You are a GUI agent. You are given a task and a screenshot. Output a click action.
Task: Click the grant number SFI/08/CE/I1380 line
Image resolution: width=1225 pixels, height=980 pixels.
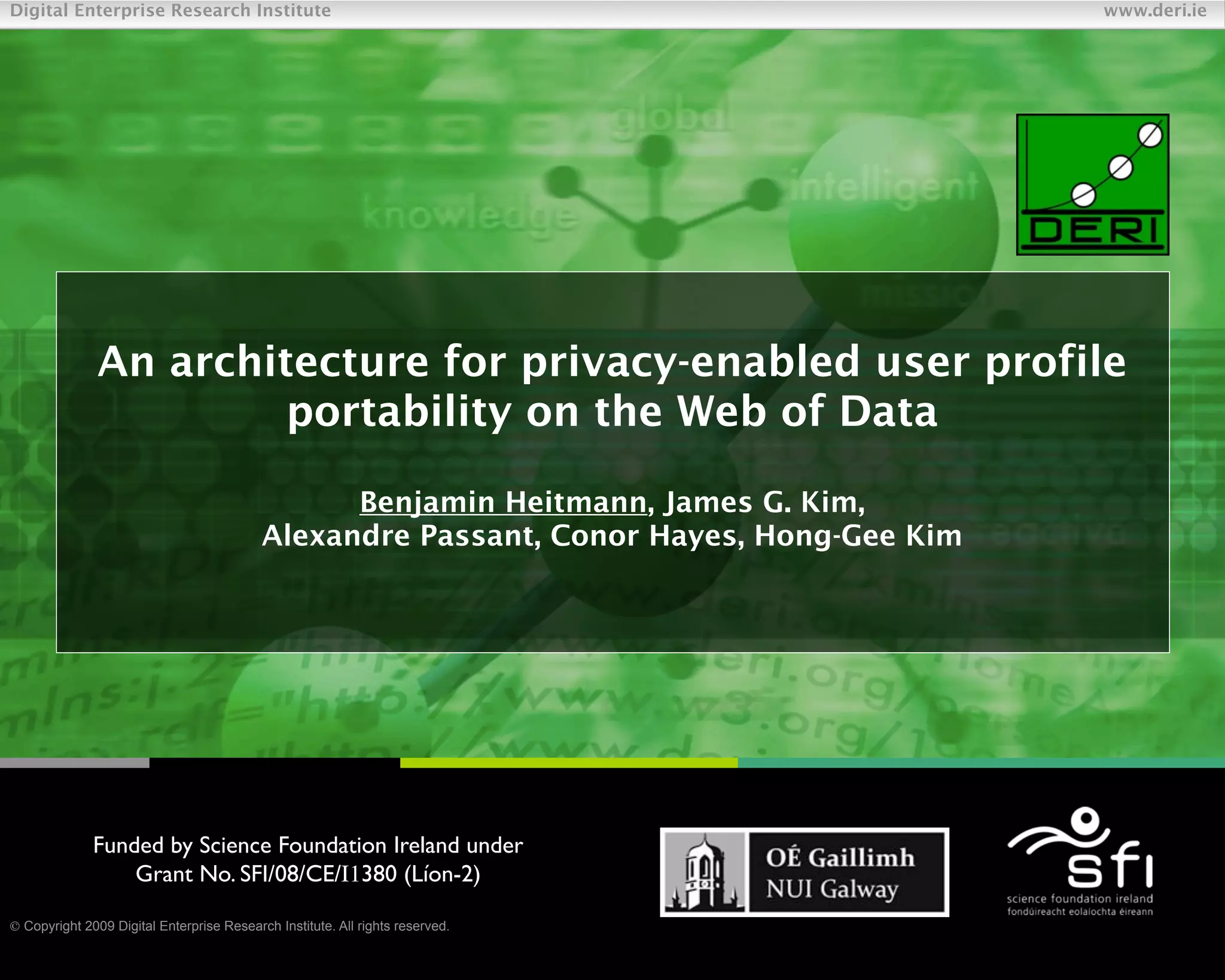308,874
